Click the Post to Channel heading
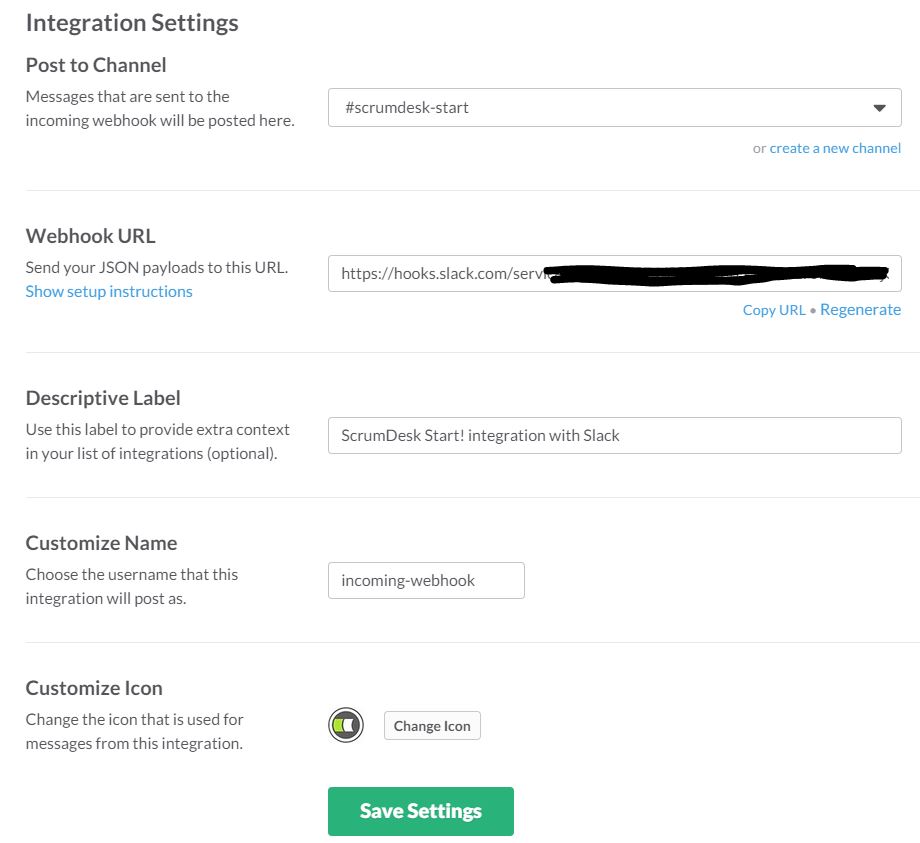 [x=96, y=65]
